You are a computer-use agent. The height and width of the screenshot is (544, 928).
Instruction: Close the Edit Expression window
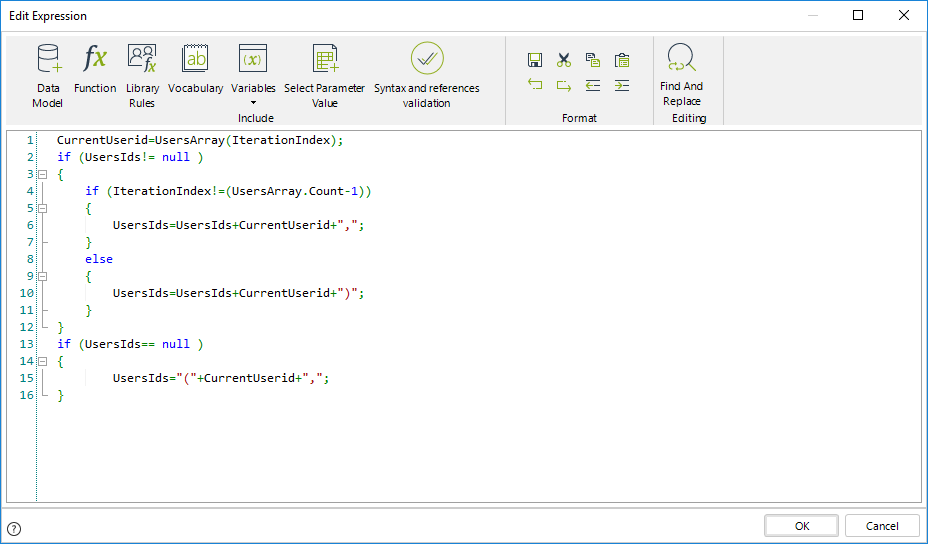point(903,15)
